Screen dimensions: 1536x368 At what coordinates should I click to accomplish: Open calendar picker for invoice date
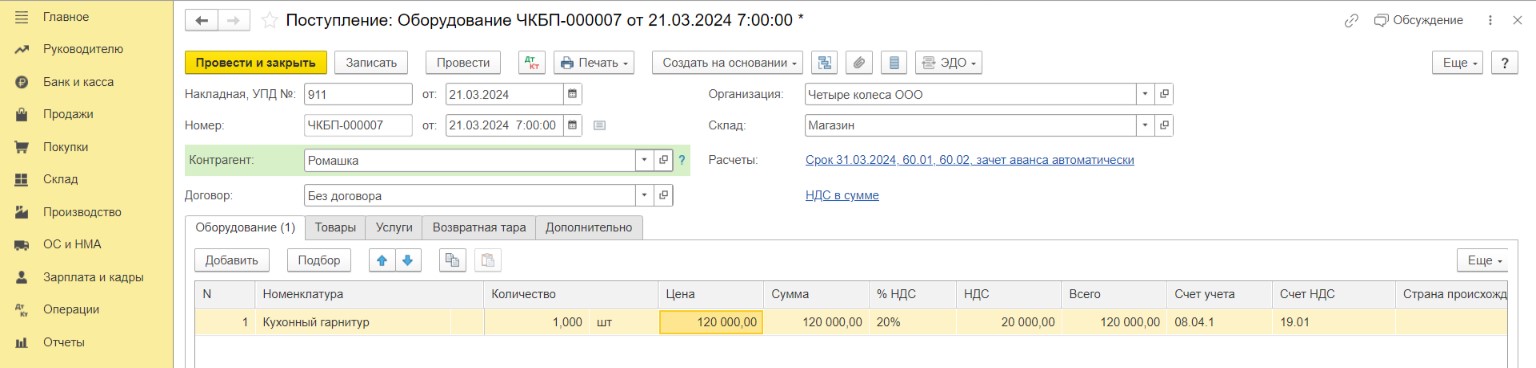click(x=572, y=94)
